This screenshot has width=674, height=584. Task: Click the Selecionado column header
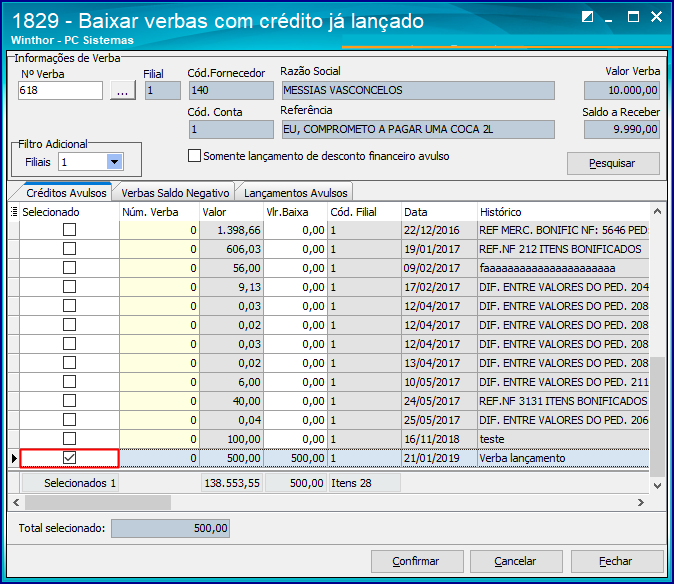click(69, 212)
